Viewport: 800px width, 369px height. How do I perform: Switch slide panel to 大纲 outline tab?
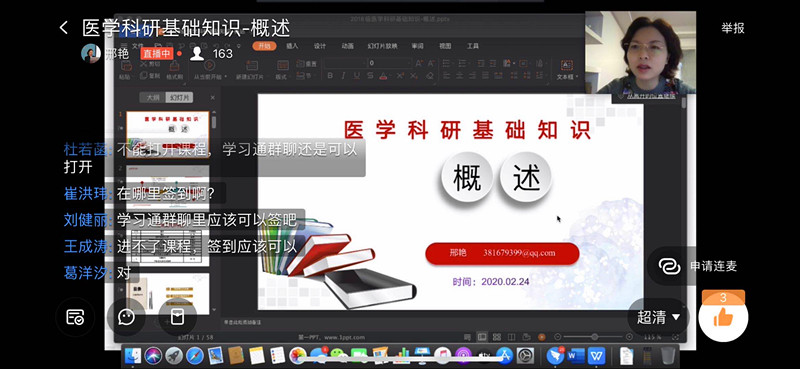[x=153, y=97]
